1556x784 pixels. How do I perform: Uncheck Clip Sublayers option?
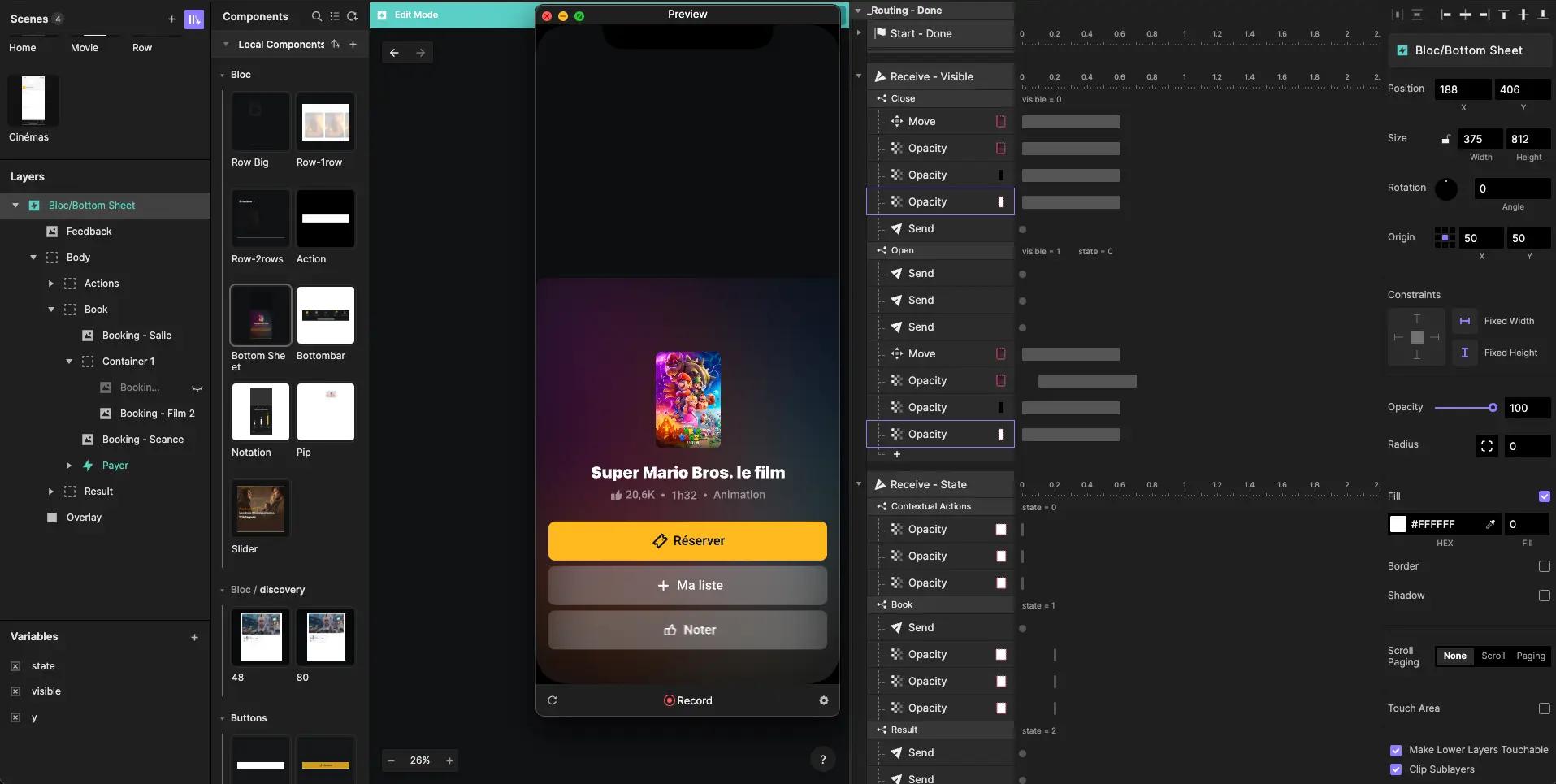point(1396,769)
